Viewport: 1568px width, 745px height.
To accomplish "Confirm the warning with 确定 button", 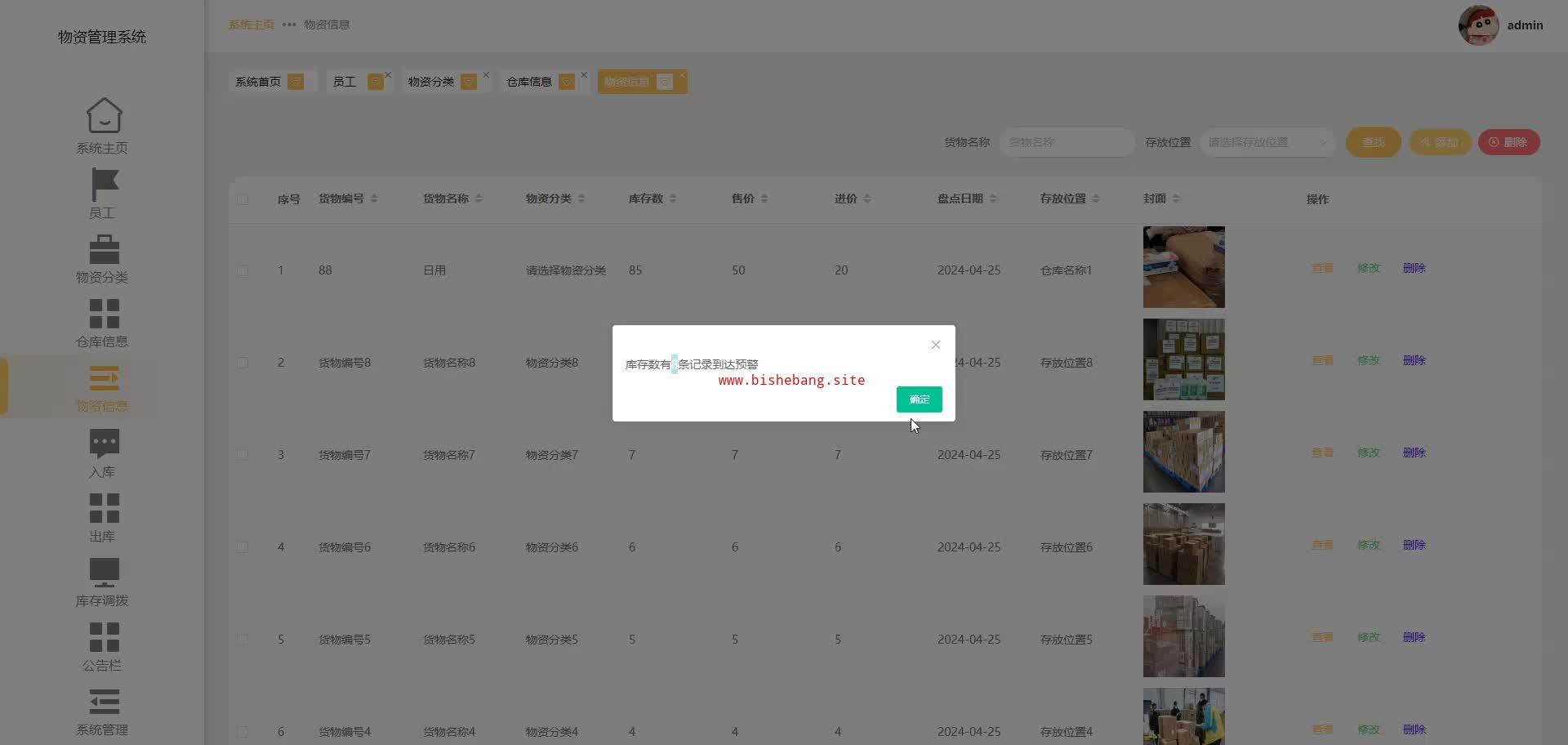I will click(920, 399).
